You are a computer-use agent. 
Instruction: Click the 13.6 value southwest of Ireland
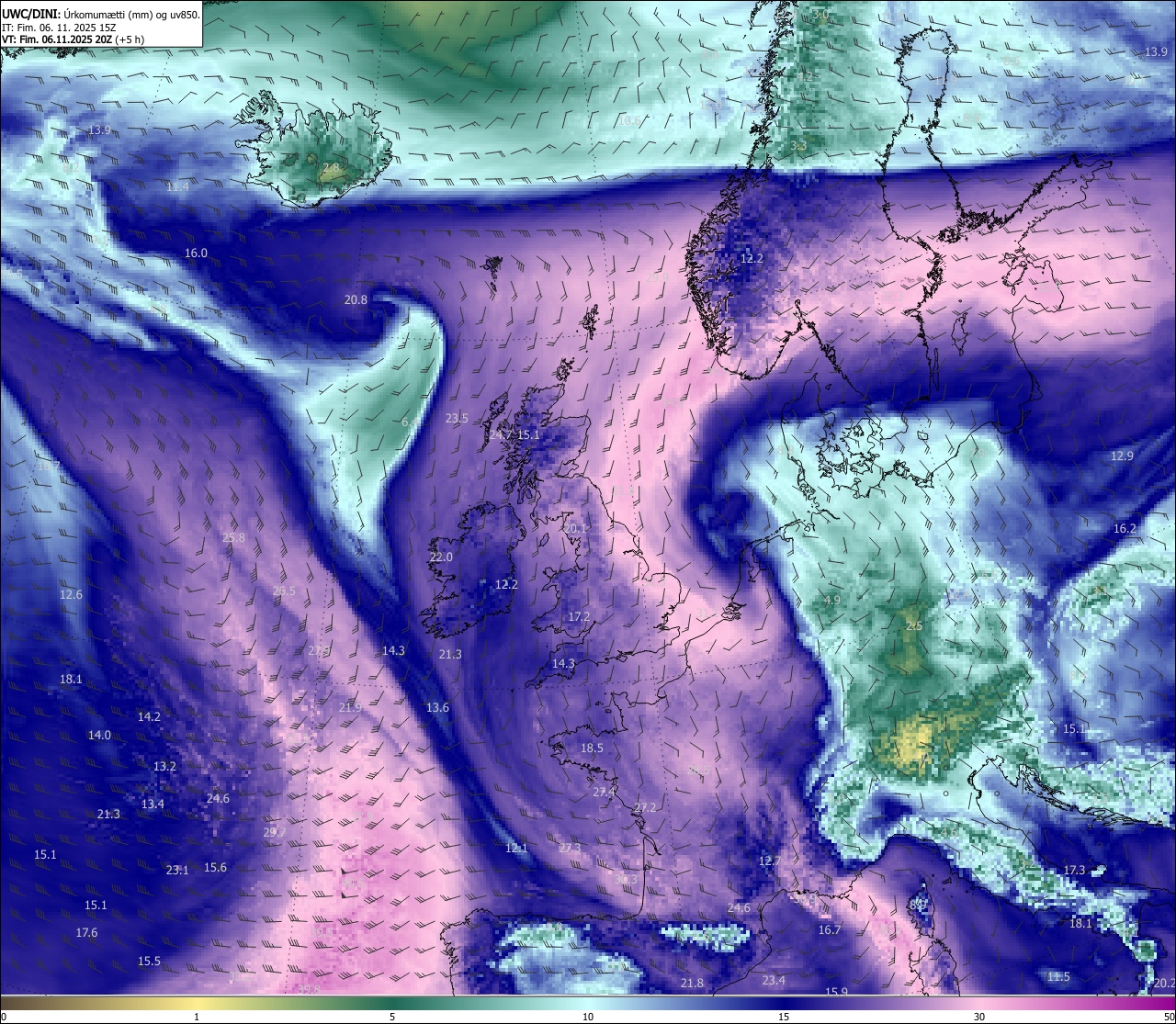(x=437, y=708)
